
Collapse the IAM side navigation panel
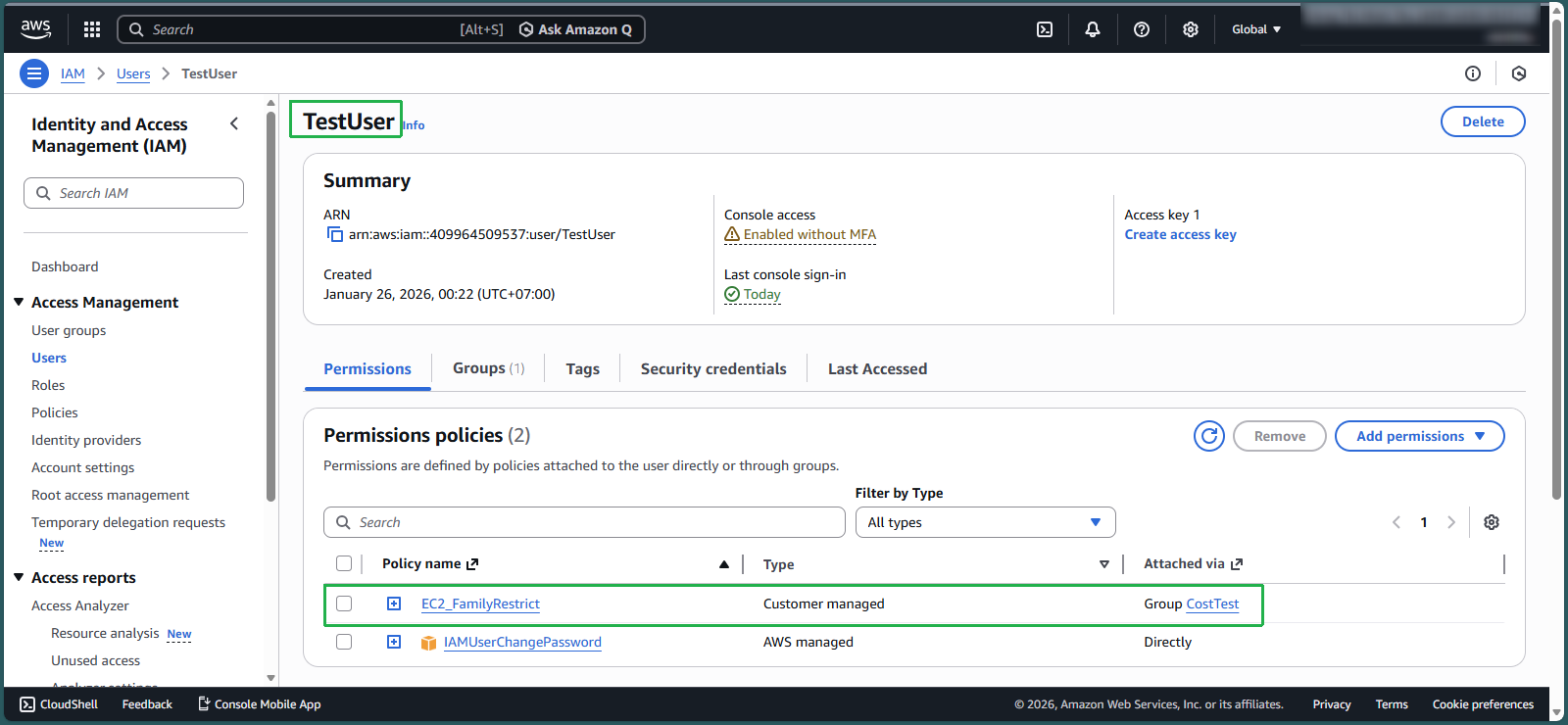(x=234, y=123)
